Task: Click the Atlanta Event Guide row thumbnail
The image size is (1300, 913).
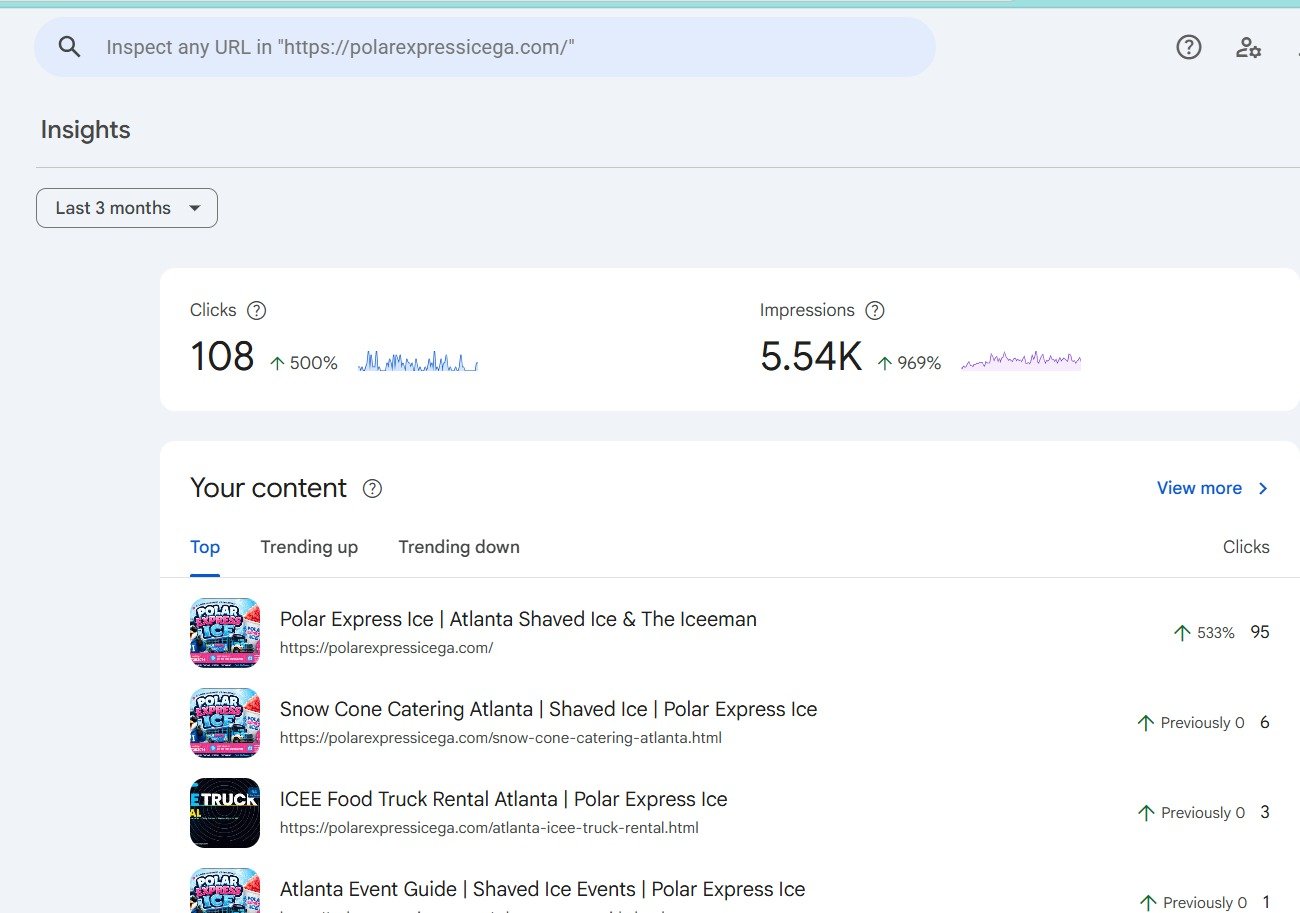Action: [225, 890]
